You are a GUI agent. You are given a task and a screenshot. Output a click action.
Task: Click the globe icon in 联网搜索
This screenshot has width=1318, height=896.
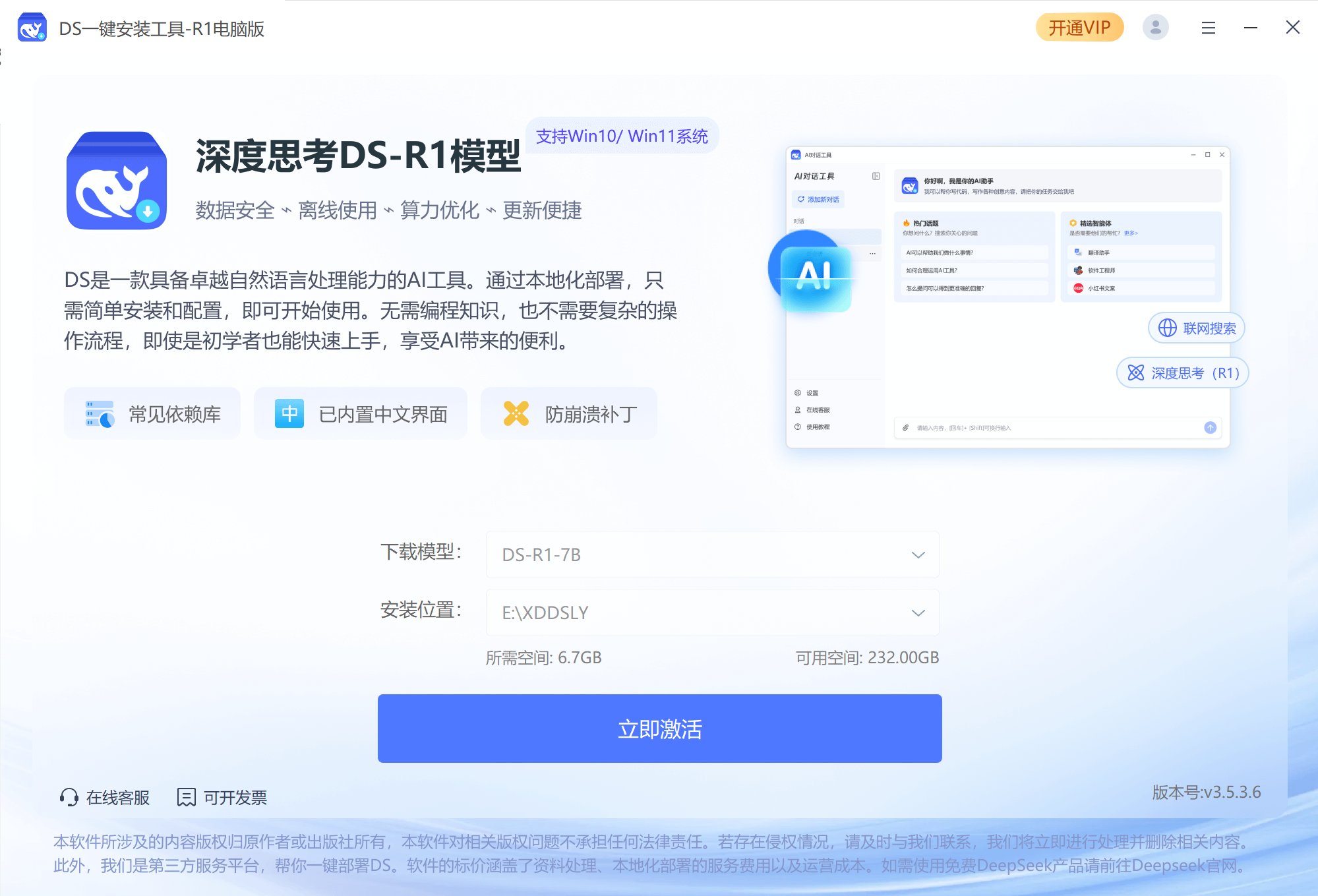coord(1167,328)
